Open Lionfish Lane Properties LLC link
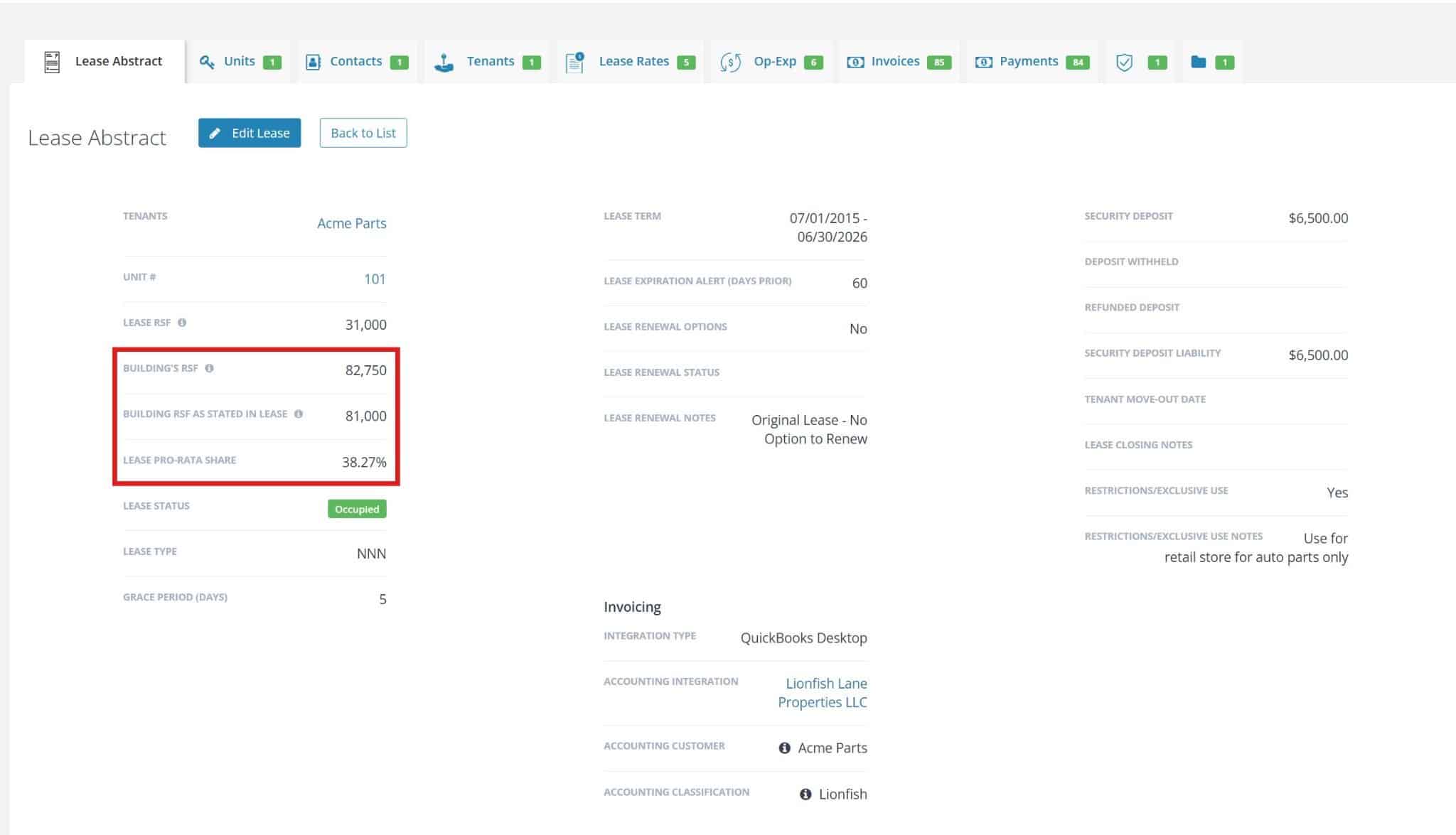Screen dimensions: 1456x835 tap(823, 693)
